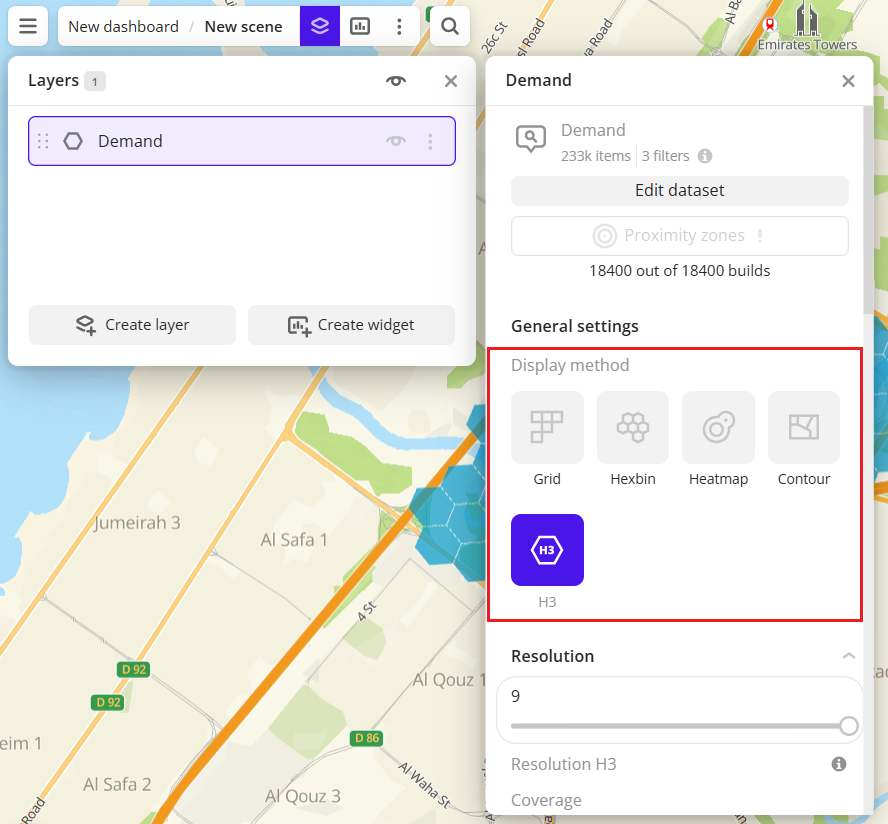888x824 pixels.
Task: Click the resolution value input showing 9
Action: coord(679,696)
